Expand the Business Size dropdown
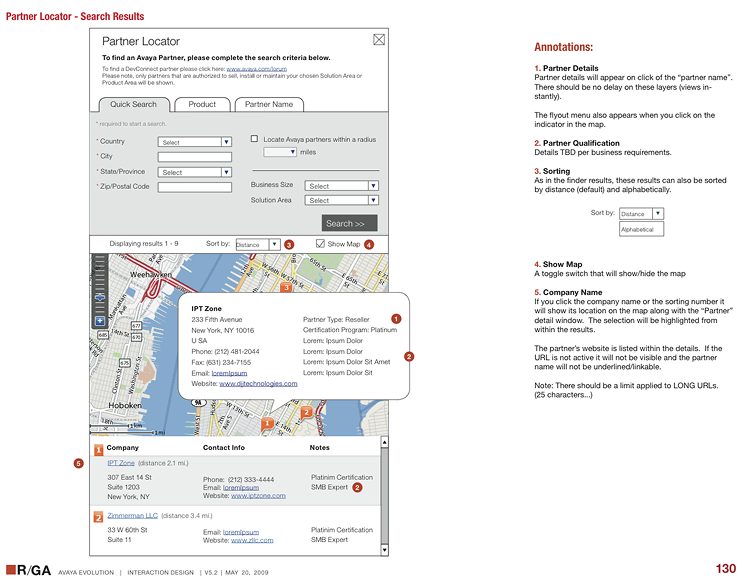 (342, 186)
